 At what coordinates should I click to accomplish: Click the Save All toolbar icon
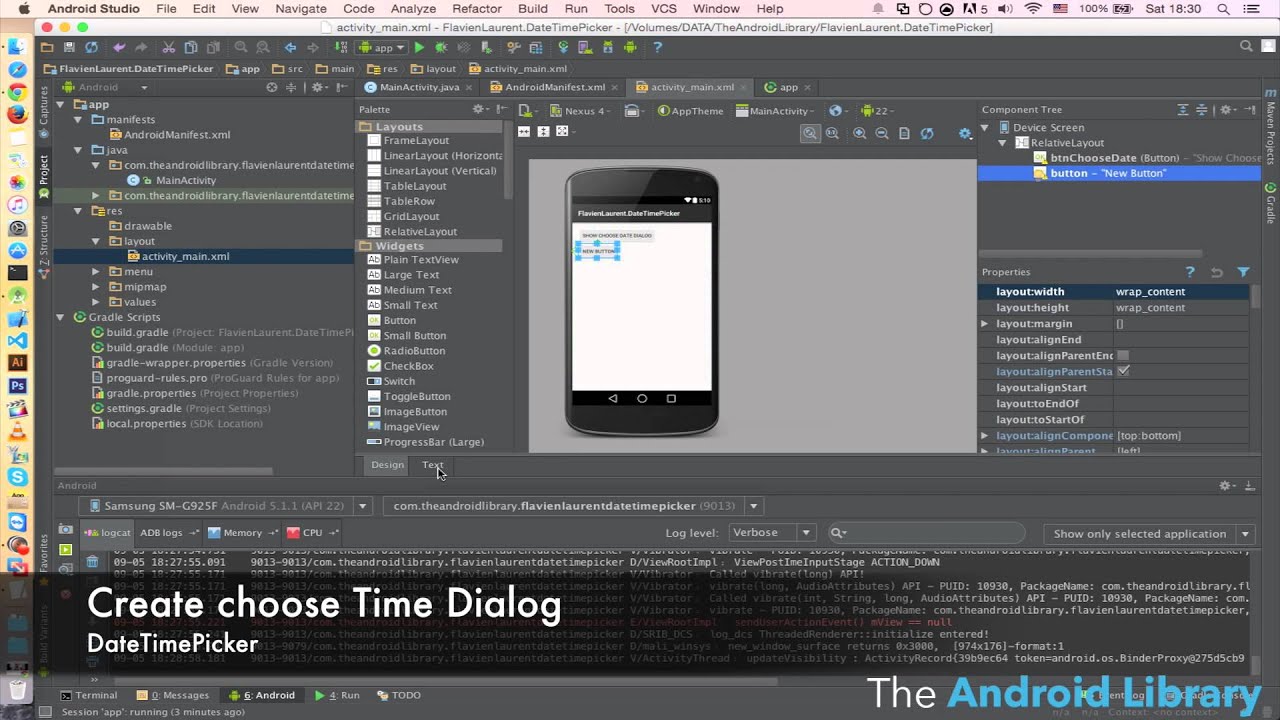(x=69, y=47)
